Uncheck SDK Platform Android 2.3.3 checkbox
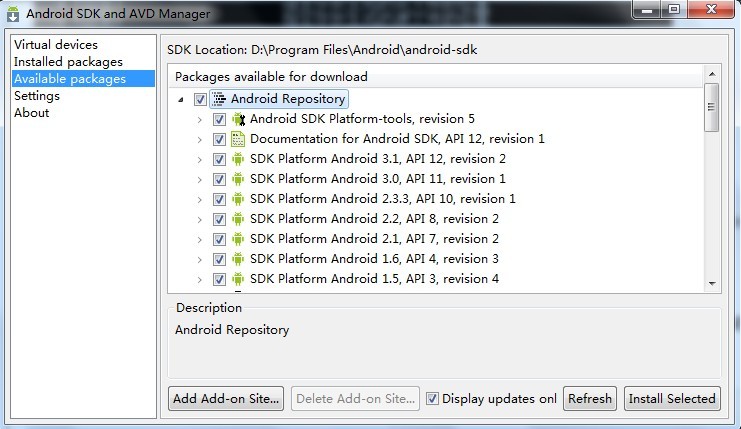The width and height of the screenshot is (741, 429). pyautogui.click(x=219, y=199)
